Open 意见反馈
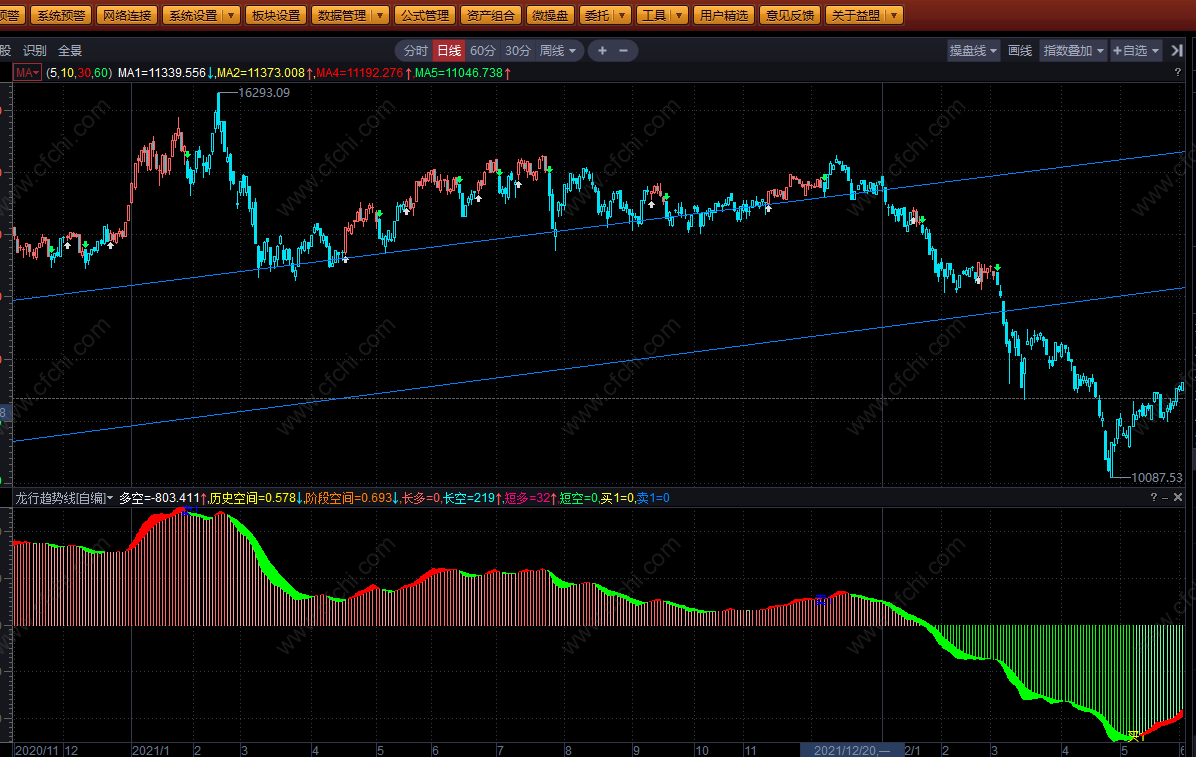 (790, 15)
